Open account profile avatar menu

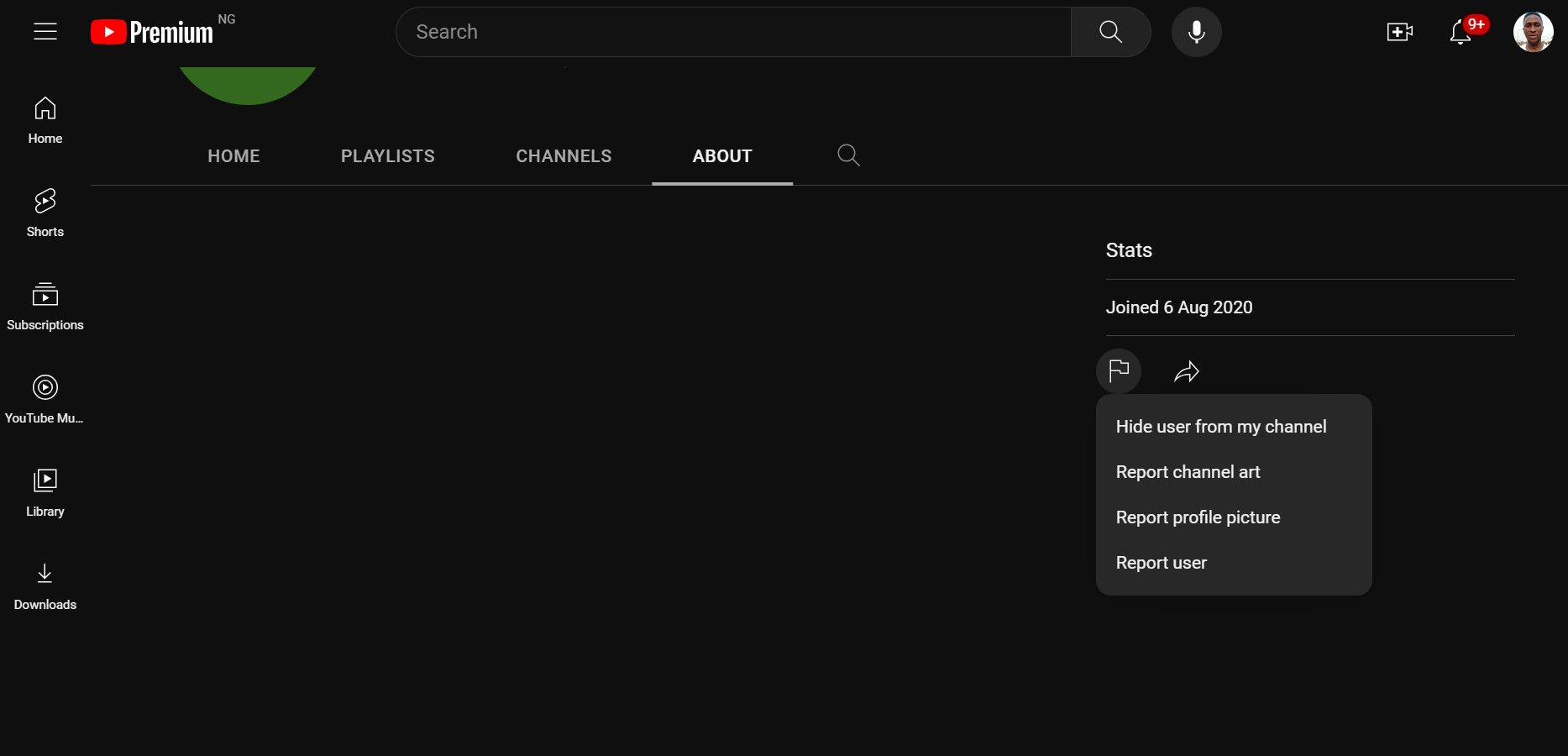point(1533,32)
